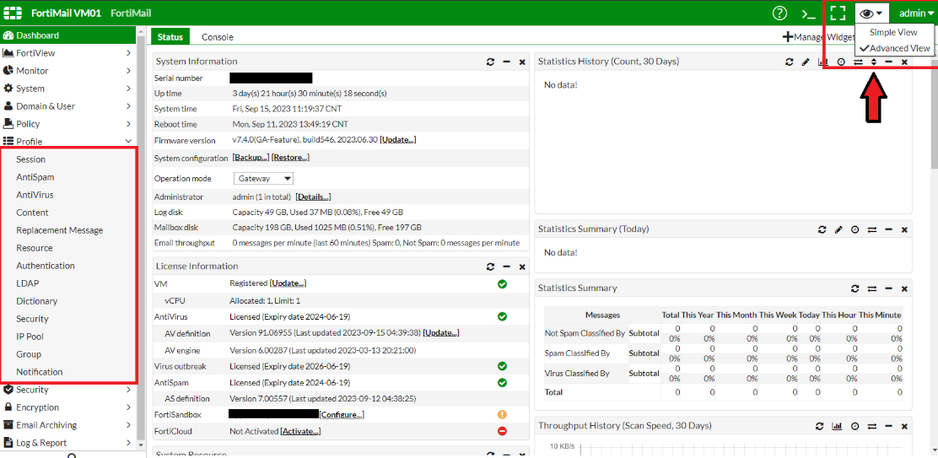Click swap arrows icon on Statistics Summary (Today)

pos(872,230)
